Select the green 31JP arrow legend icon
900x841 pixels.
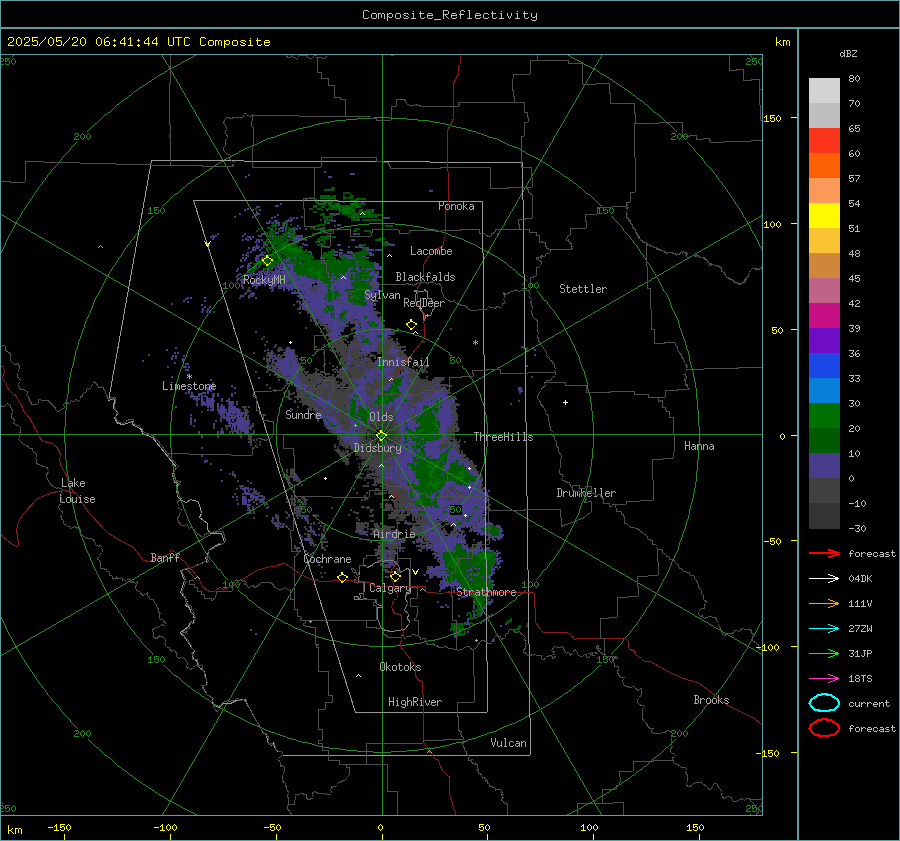pyautogui.click(x=824, y=653)
